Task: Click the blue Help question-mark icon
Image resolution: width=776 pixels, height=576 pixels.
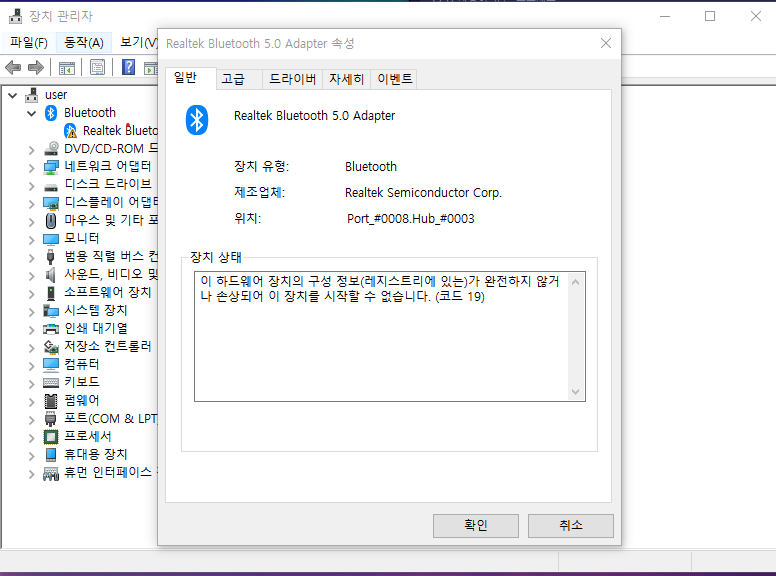Action: 129,67
